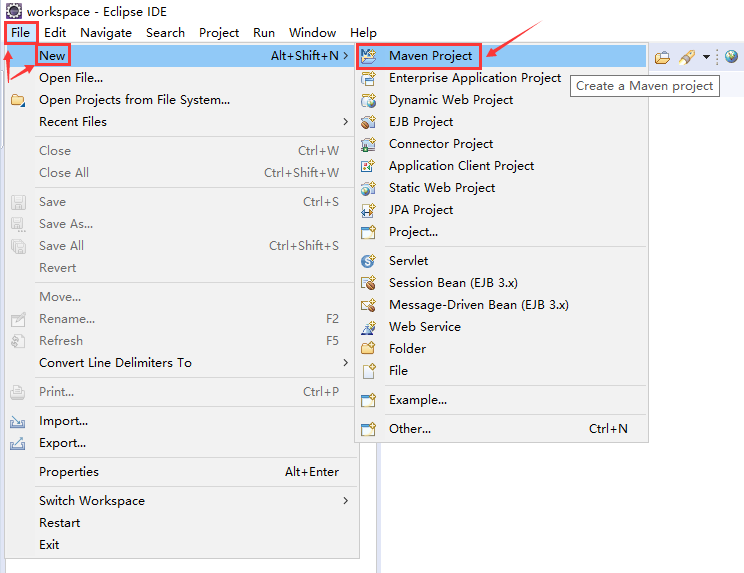This screenshot has width=744, height=573.
Task: Expand Convert Line Delimiters To arrow
Action: 345,362
